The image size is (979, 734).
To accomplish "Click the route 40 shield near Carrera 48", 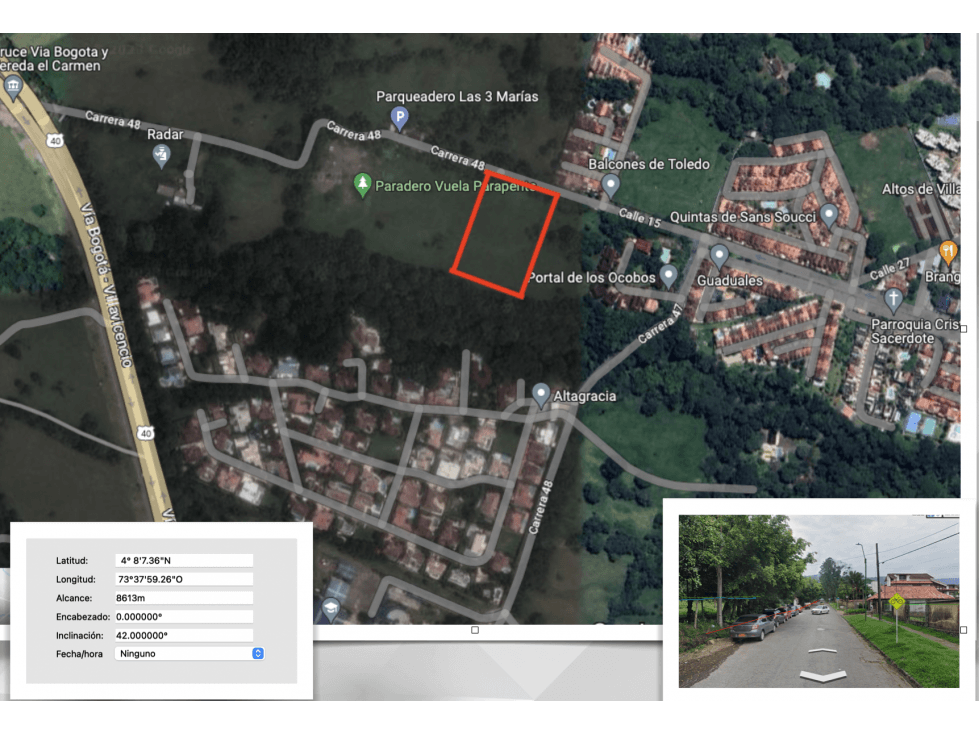I will [55, 141].
